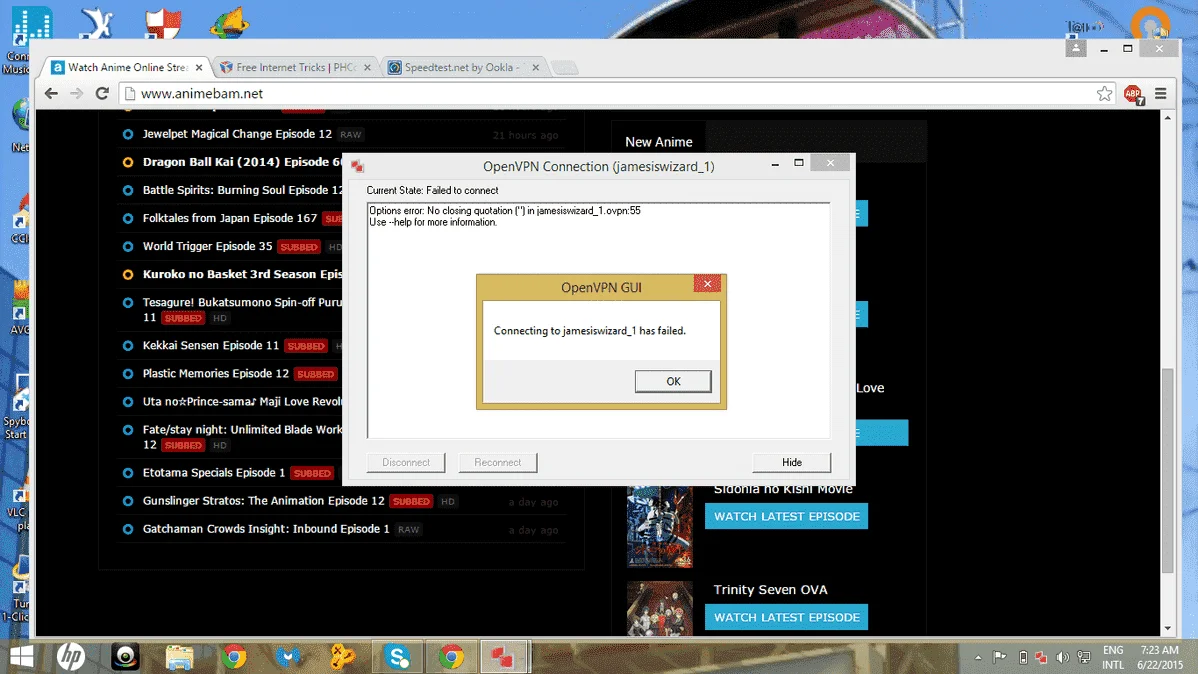
Task: Click the network icon in the tray
Action: [x=1083, y=657]
